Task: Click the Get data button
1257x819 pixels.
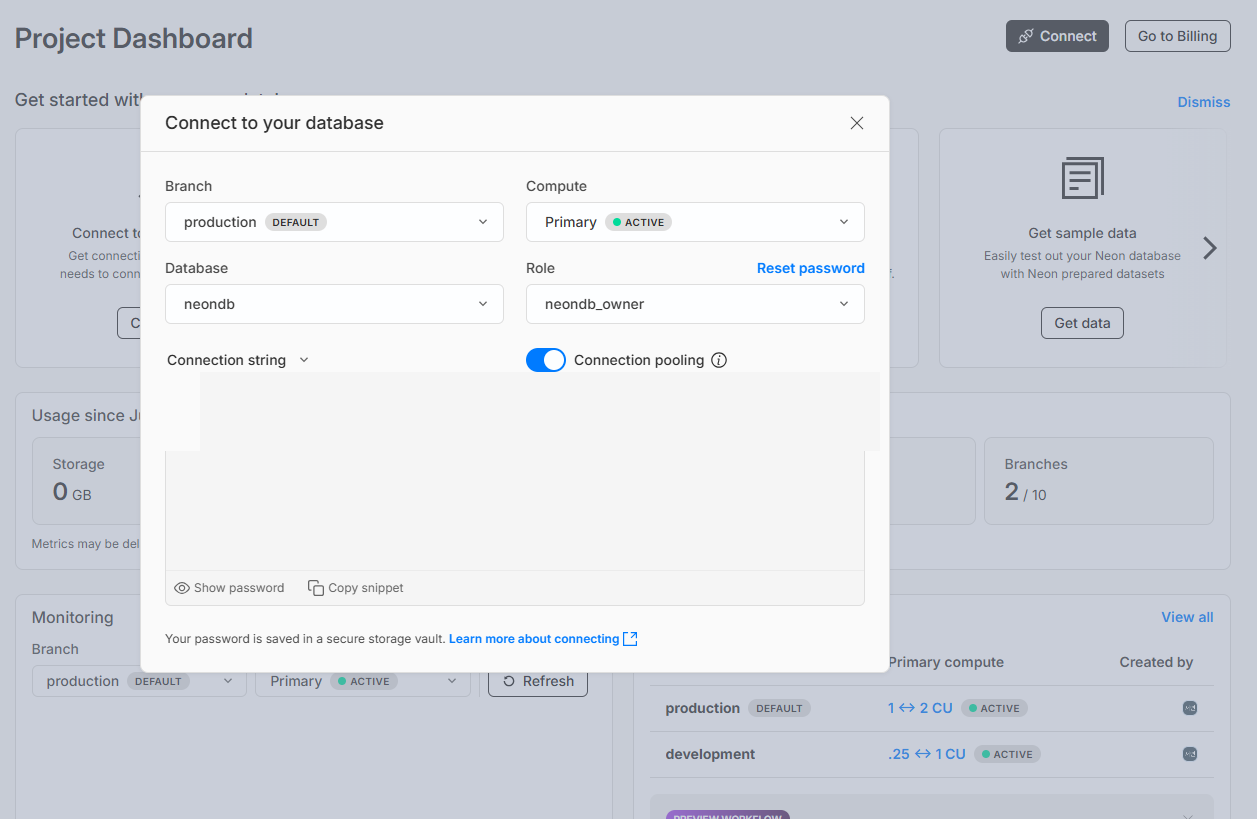Action: [1082, 323]
